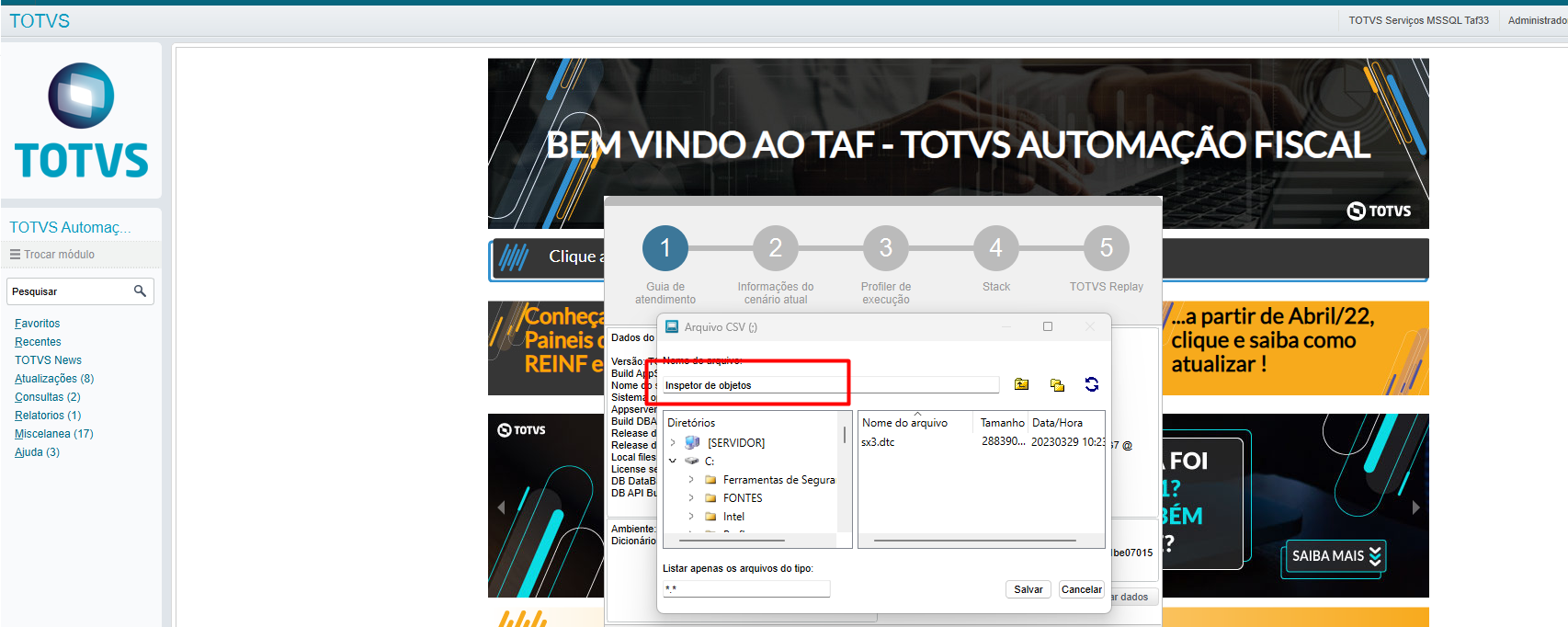Screen dimensions: 1568x627
Task: Sort by Nome do arquivo column
Action: click(904, 423)
